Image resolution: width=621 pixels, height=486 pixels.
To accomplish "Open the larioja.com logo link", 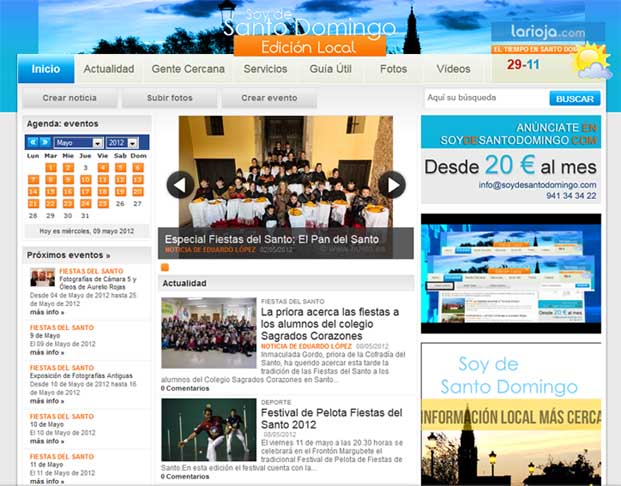I will tap(548, 32).
